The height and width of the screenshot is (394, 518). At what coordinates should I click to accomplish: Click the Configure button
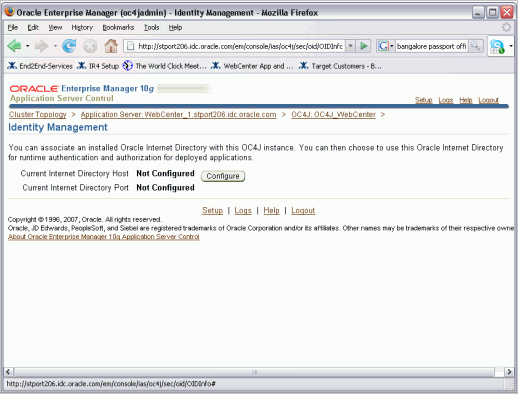click(x=223, y=176)
